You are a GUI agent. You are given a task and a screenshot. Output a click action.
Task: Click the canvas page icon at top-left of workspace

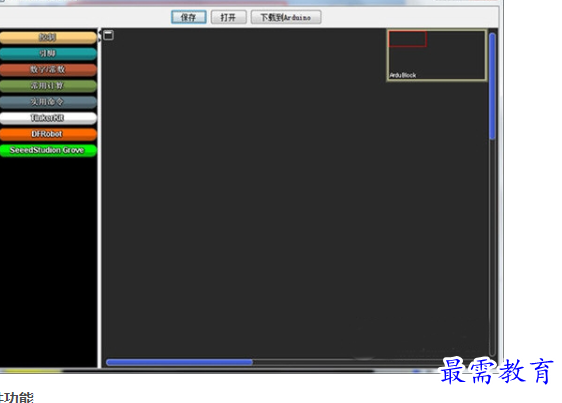click(x=109, y=35)
